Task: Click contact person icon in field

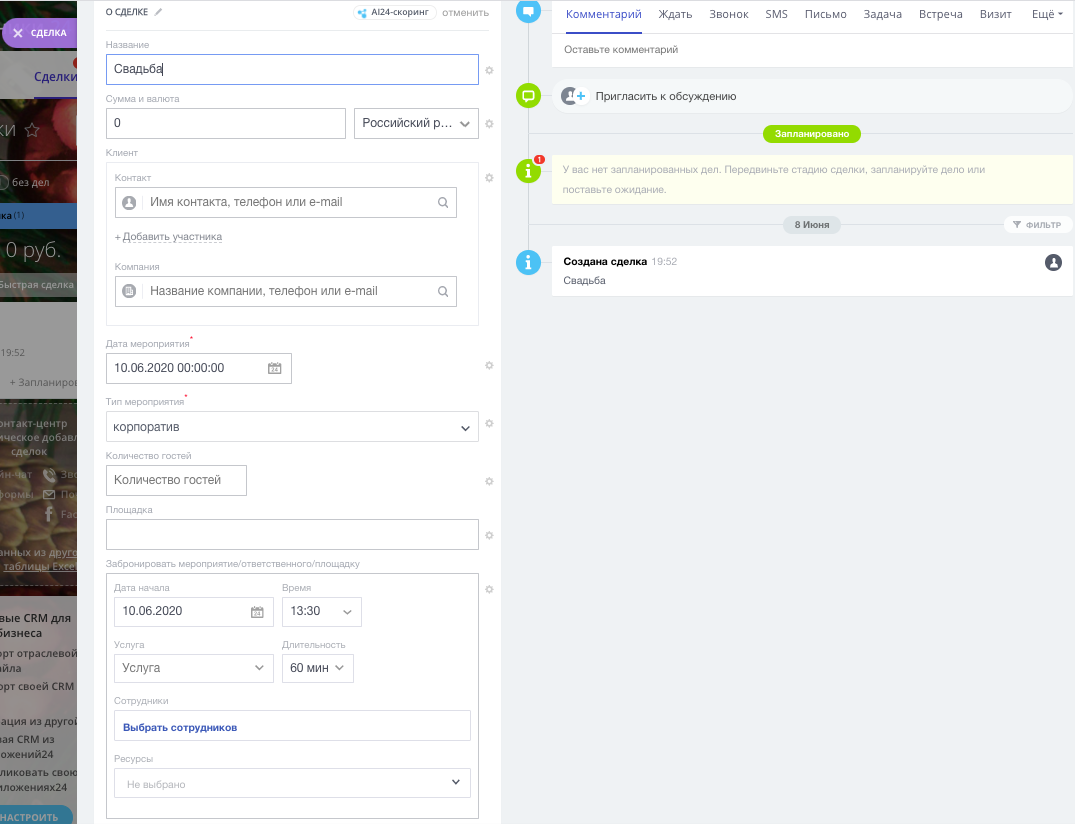Action: point(129,202)
